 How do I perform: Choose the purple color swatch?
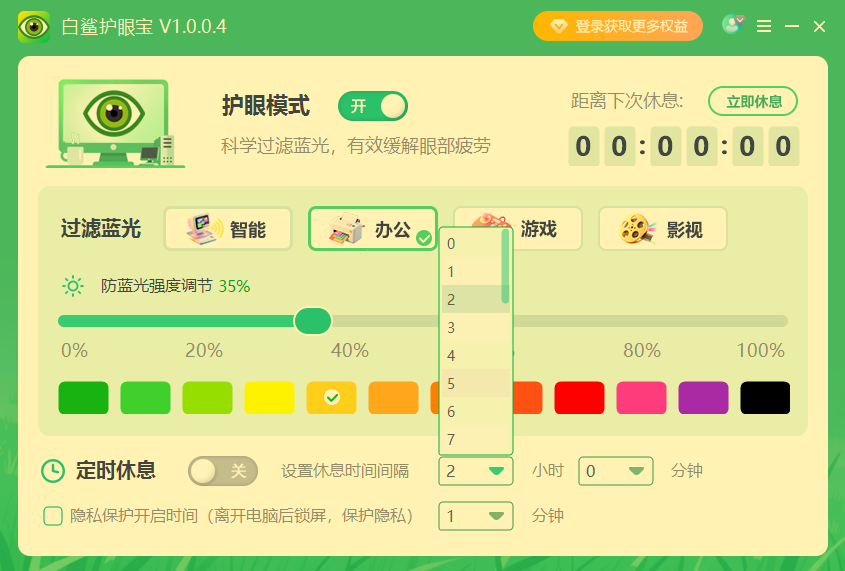click(703, 398)
